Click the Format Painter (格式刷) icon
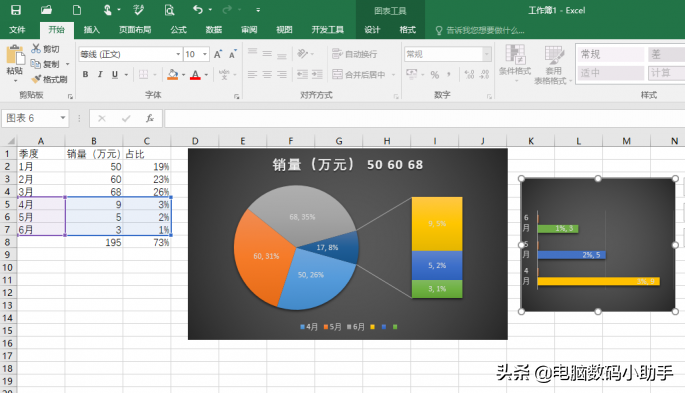This screenshot has width=685, height=393. [x=36, y=79]
